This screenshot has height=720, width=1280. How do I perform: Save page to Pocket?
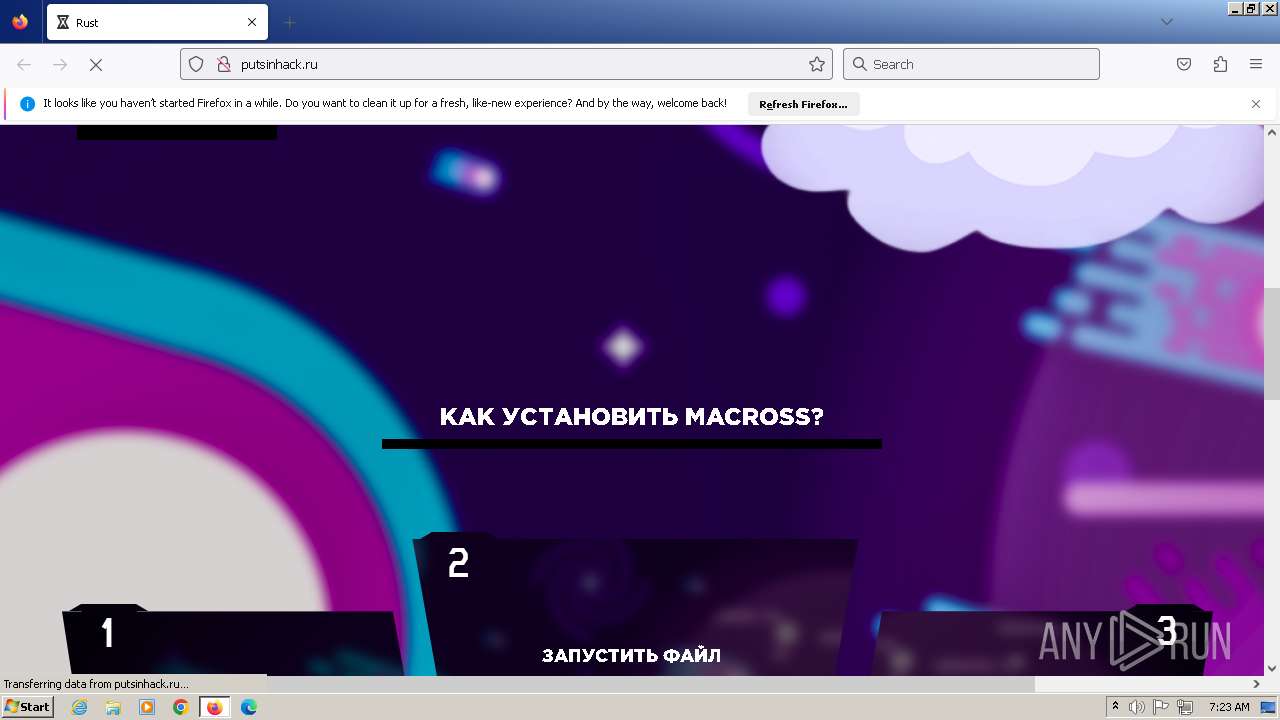1184,64
